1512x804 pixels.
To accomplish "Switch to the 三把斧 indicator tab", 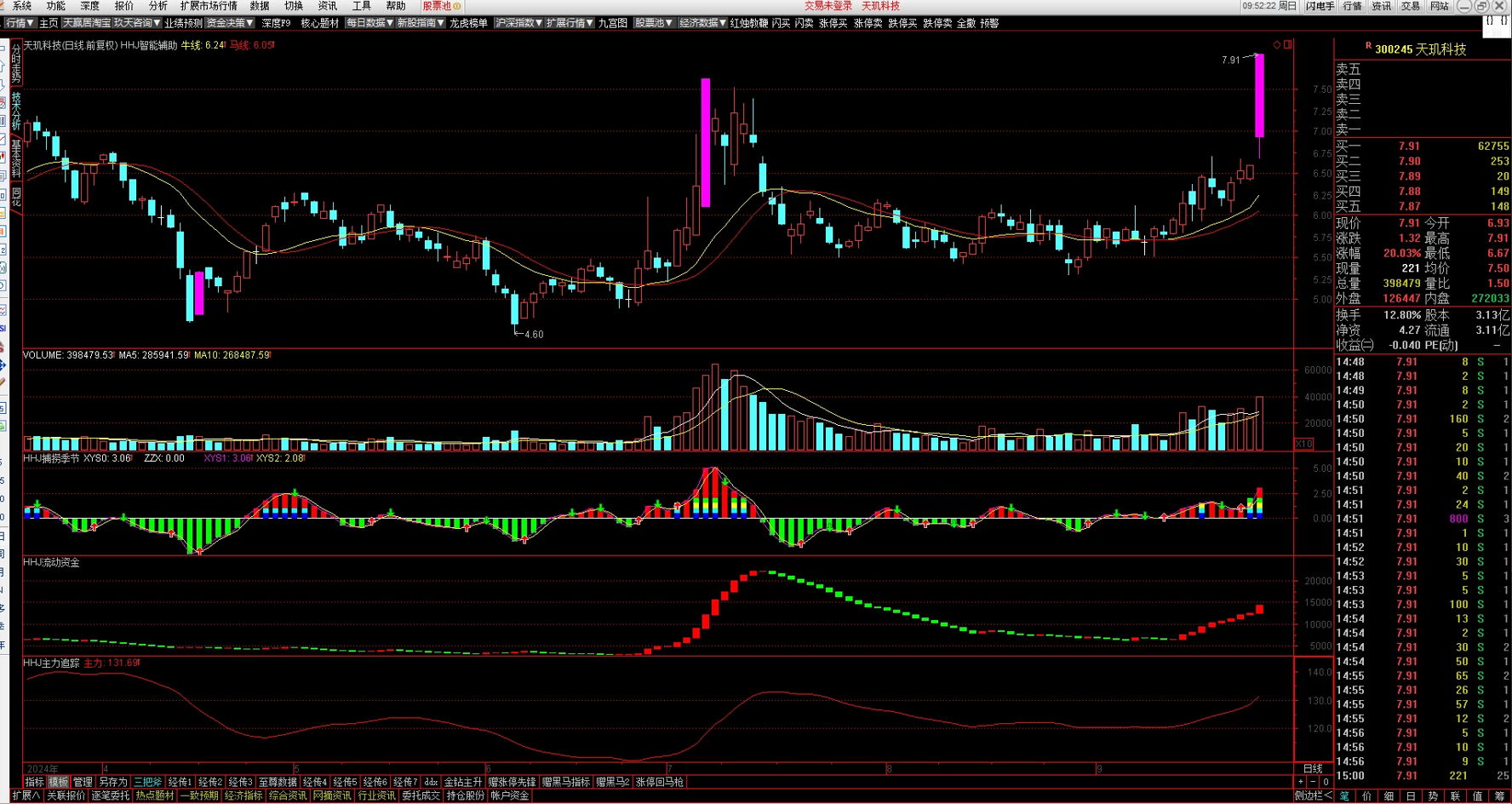I will (147, 782).
